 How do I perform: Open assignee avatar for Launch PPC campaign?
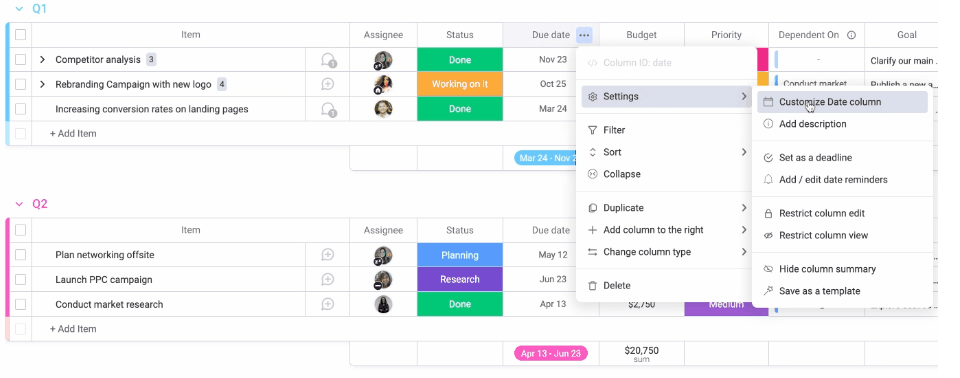click(383, 280)
